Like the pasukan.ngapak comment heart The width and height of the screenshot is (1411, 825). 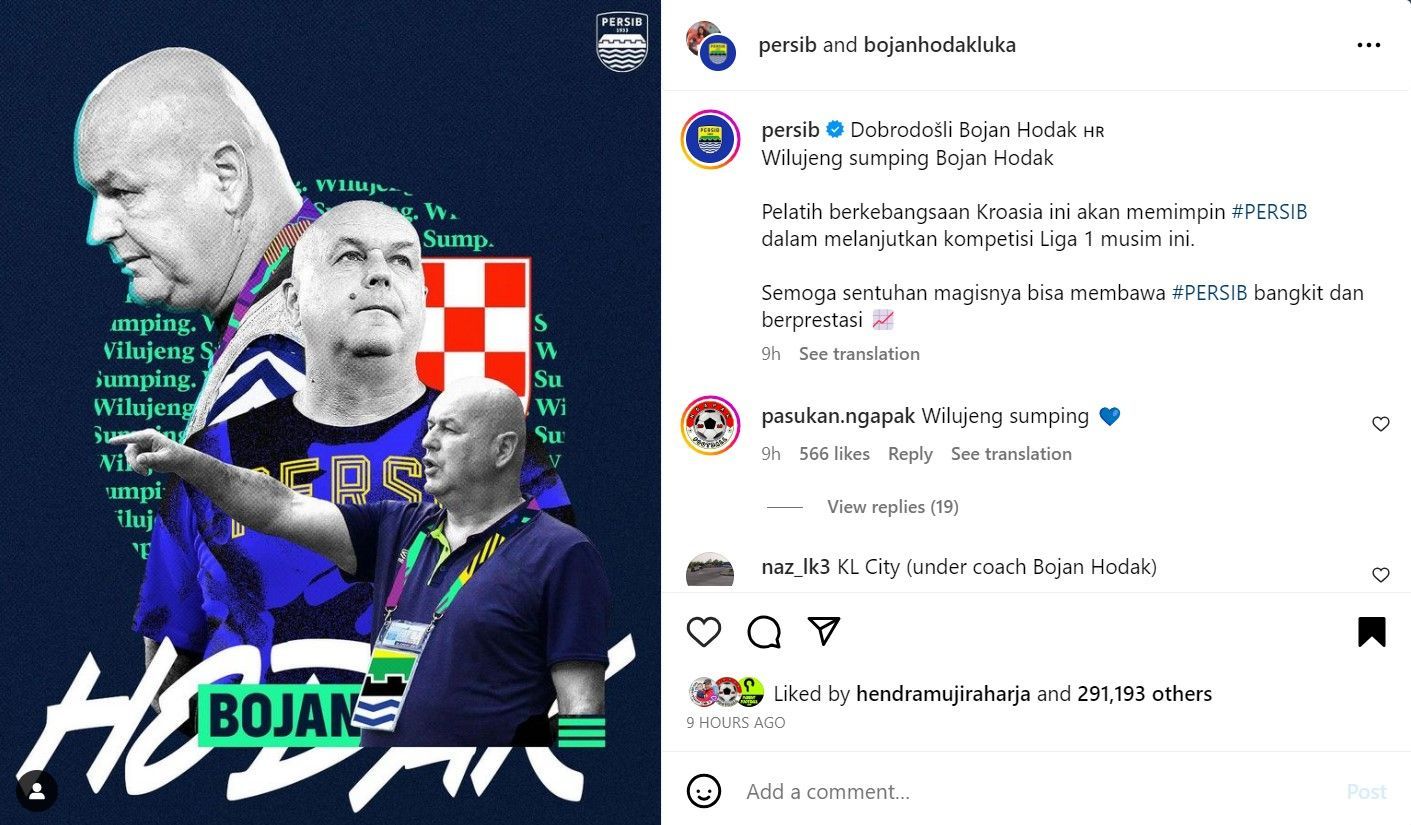(1380, 424)
